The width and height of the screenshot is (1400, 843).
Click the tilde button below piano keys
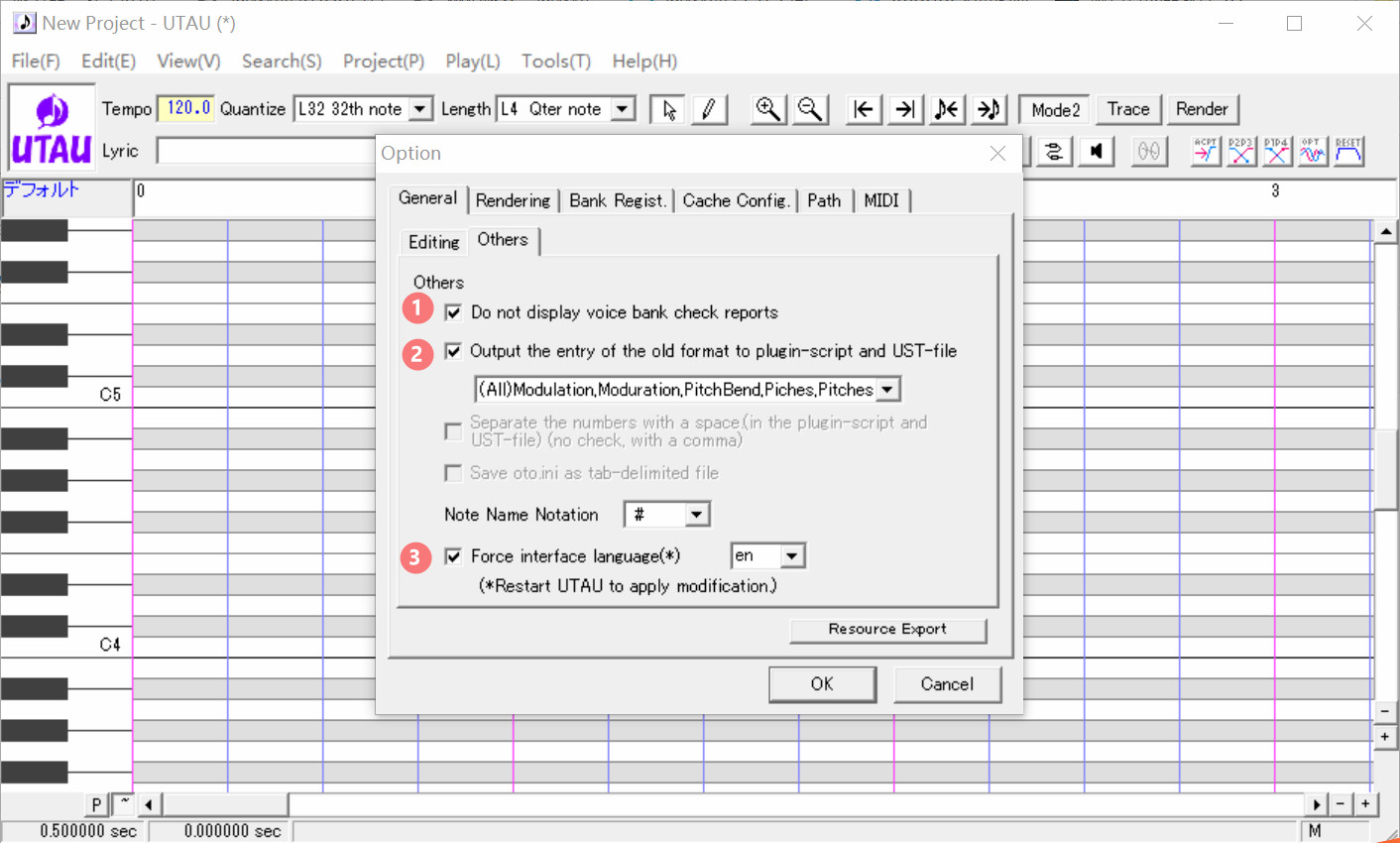(x=124, y=804)
